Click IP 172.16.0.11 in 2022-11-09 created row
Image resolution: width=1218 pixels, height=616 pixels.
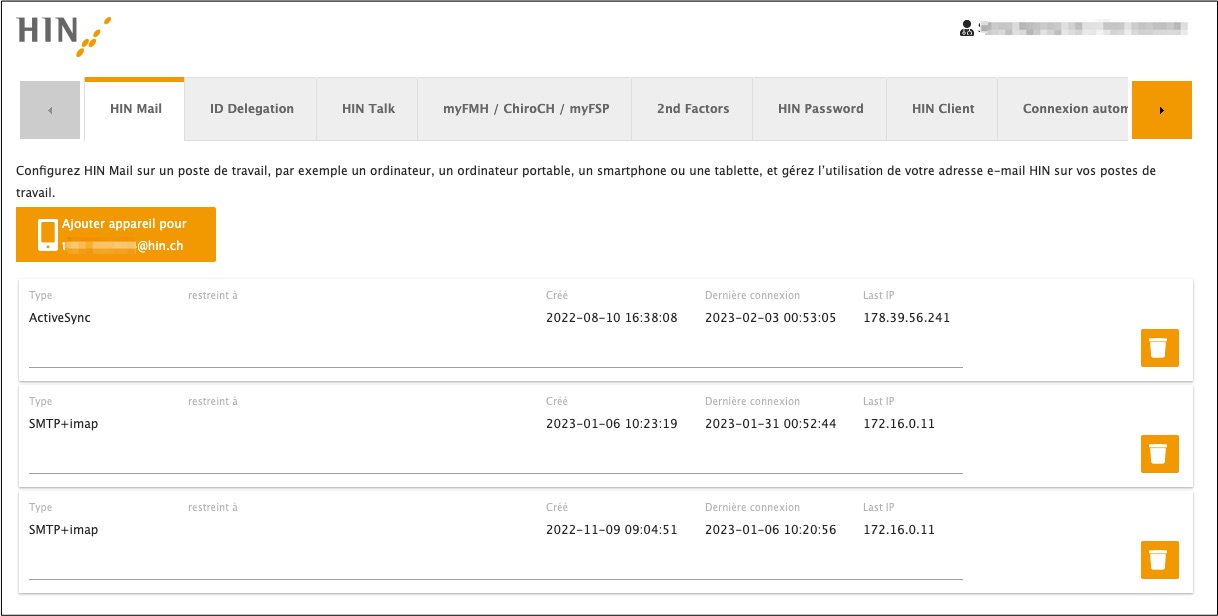pyautogui.click(x=899, y=530)
